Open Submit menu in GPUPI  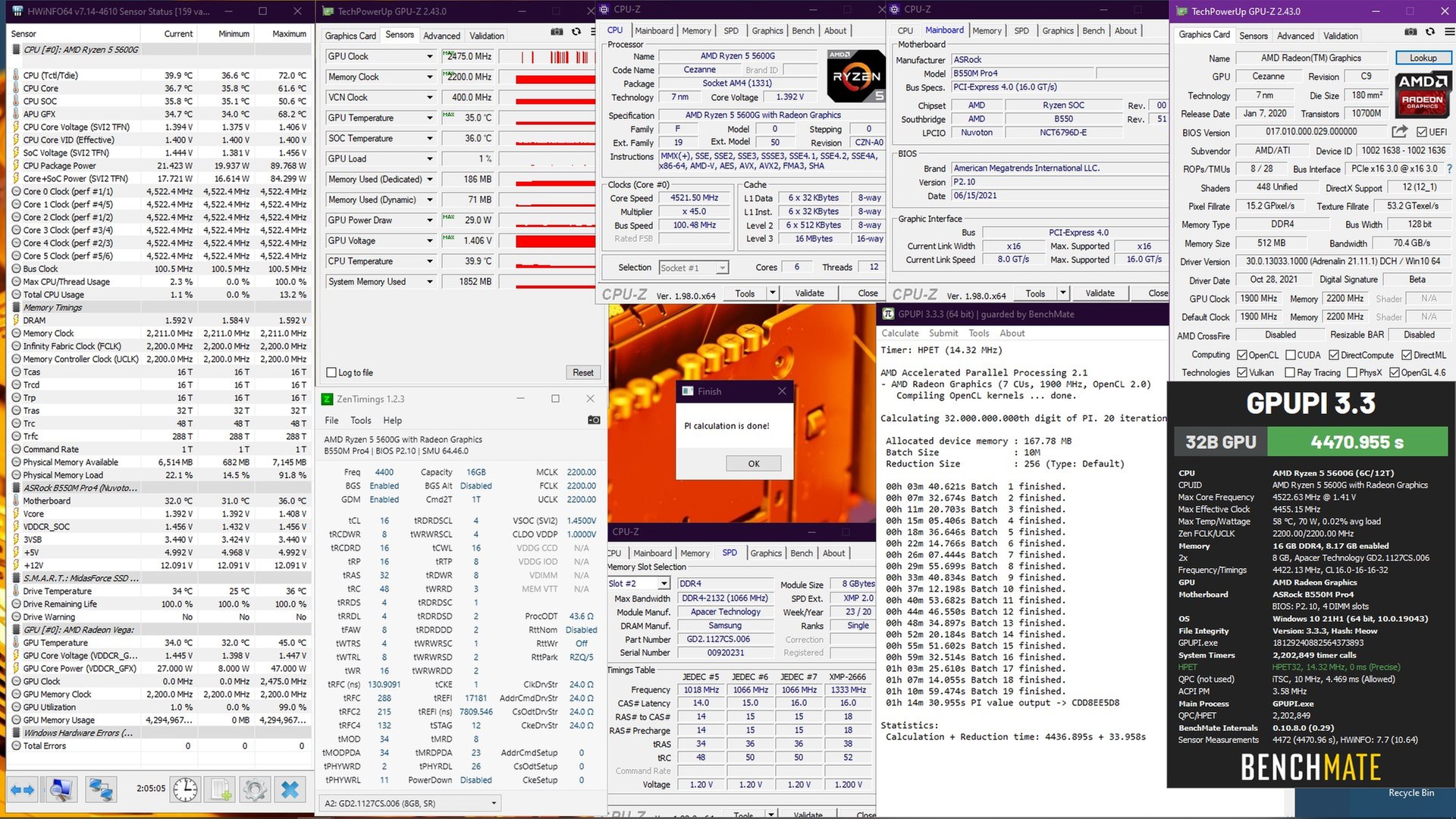(x=943, y=334)
